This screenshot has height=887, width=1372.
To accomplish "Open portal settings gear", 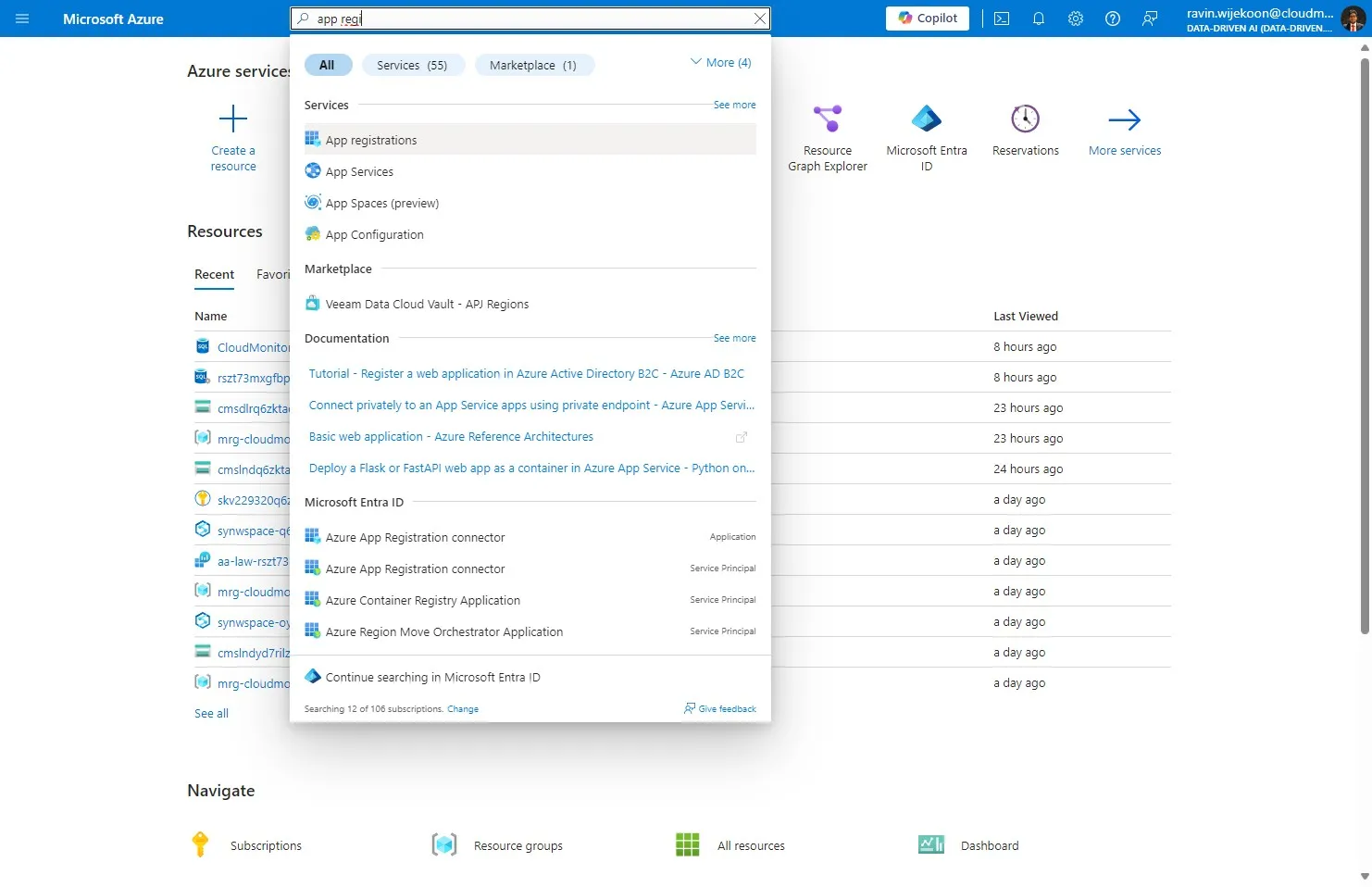I will coord(1076,19).
